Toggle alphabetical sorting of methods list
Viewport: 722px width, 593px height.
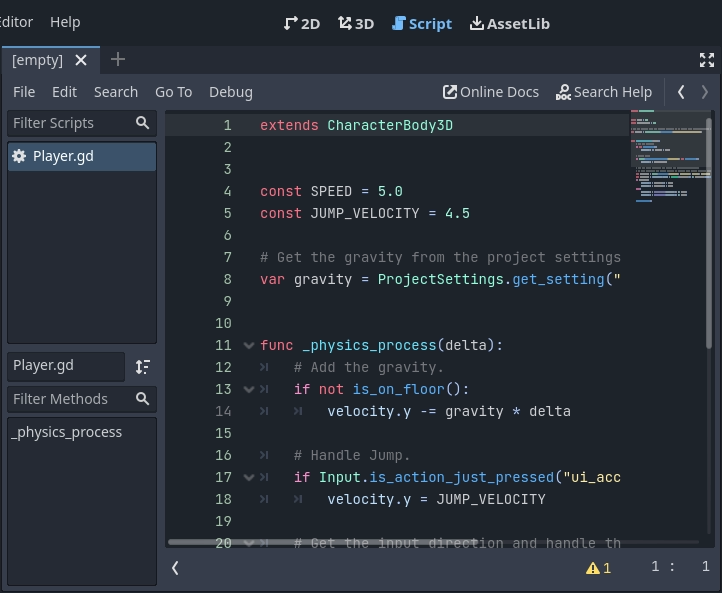point(143,367)
